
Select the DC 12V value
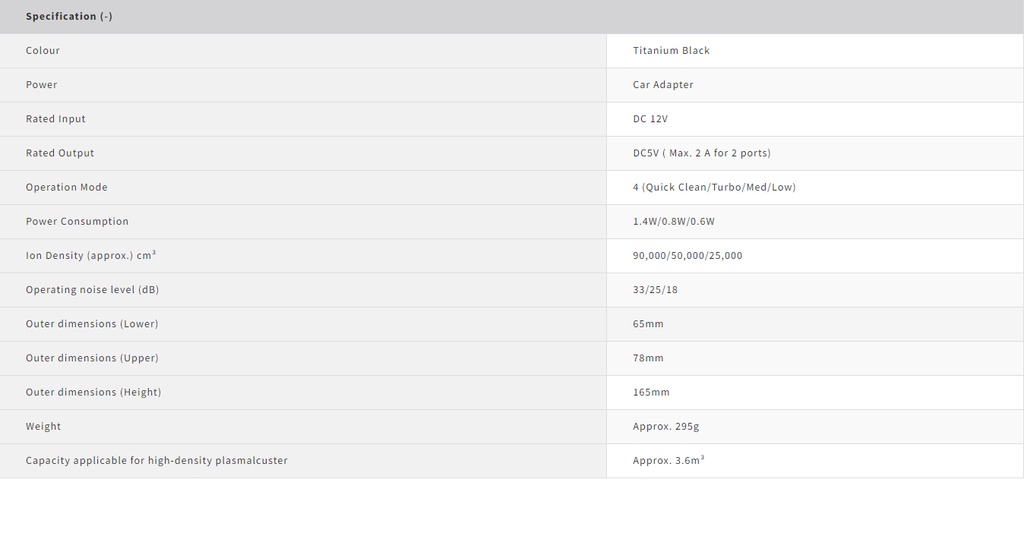click(650, 119)
